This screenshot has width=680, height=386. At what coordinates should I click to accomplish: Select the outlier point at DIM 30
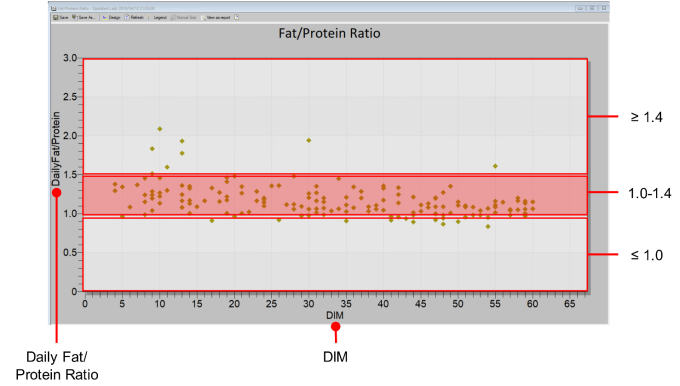(x=309, y=141)
